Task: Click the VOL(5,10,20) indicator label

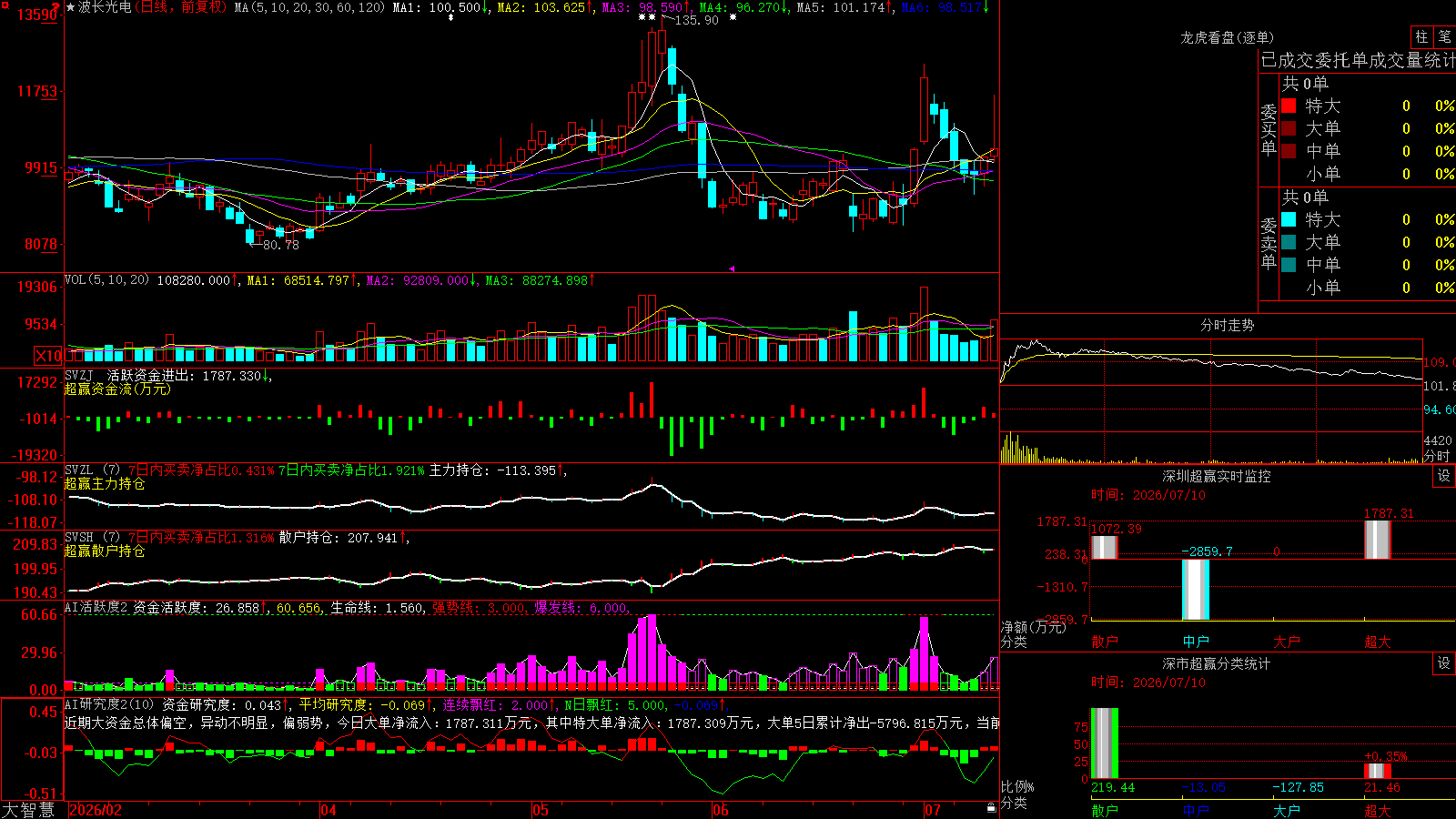Action: 107,280
